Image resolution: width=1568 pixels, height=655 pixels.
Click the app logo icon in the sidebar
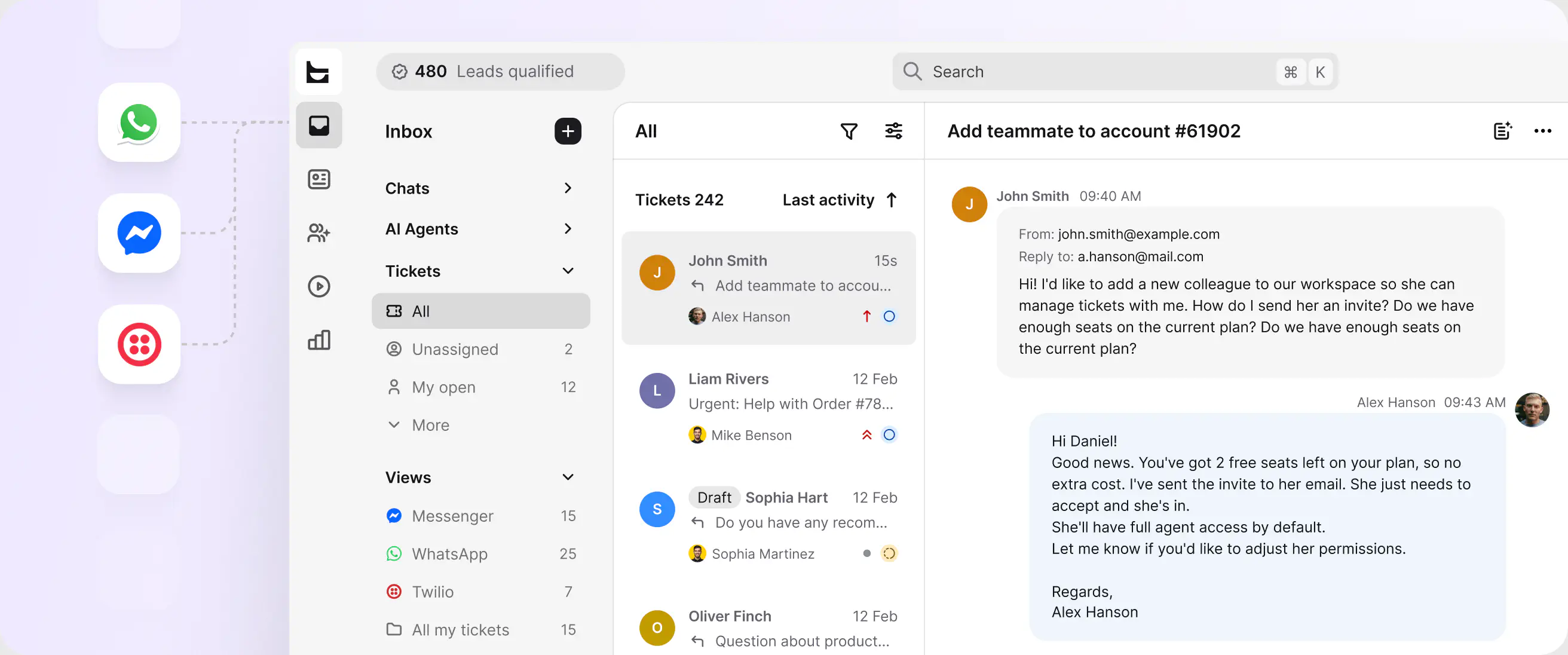[x=318, y=72]
